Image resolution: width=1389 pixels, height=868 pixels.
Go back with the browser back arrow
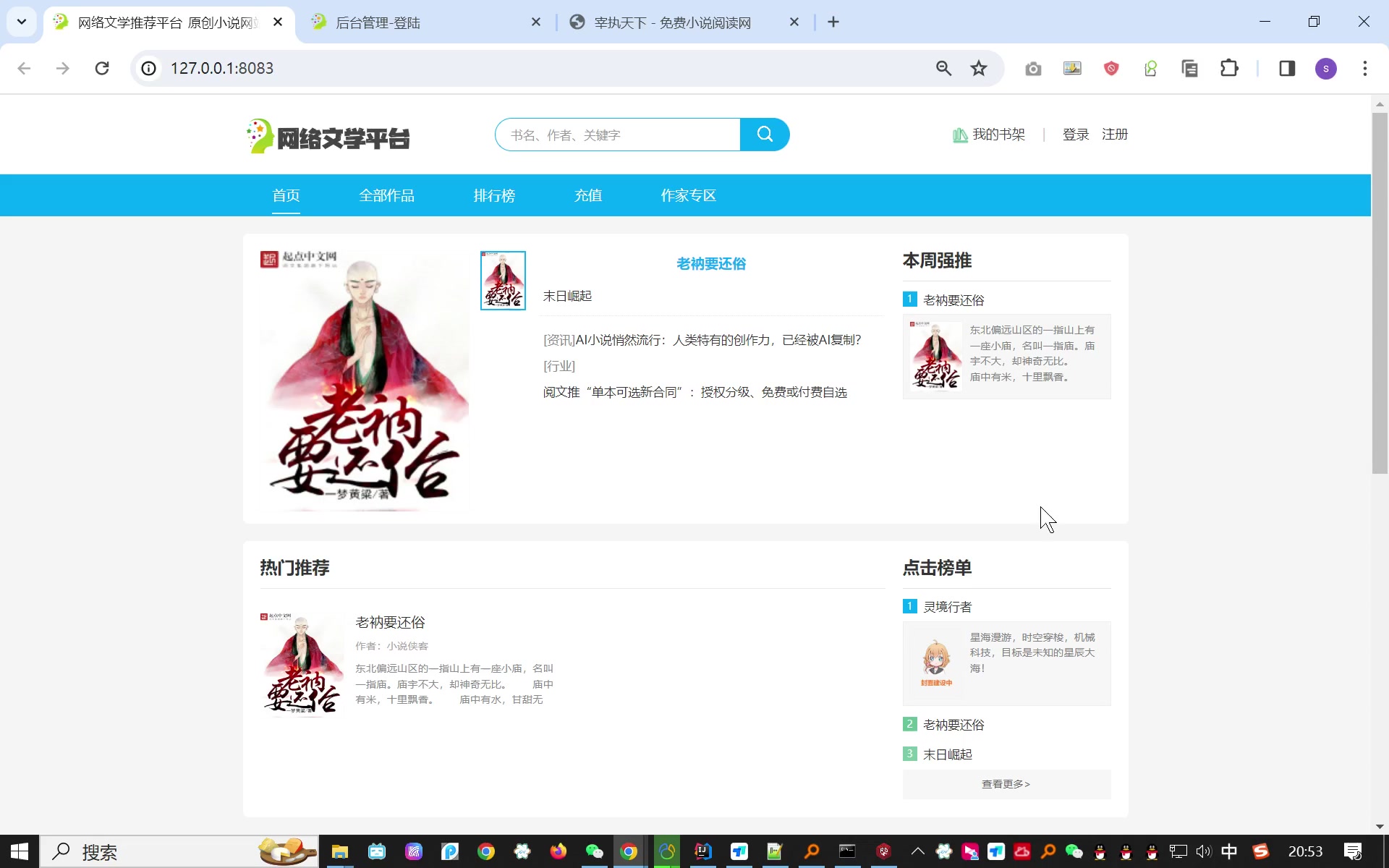click(x=24, y=68)
